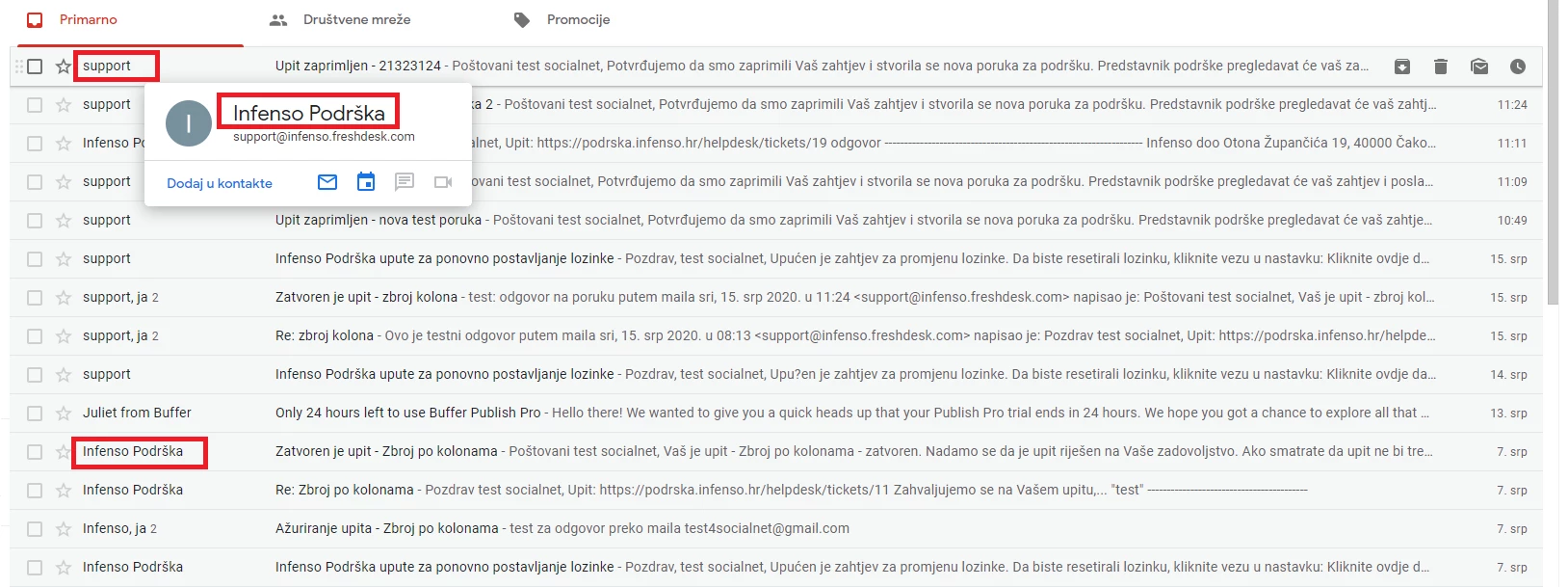Tick checkbox of the 11:11 Infenso email
The image size is (1568, 587).
35,144
